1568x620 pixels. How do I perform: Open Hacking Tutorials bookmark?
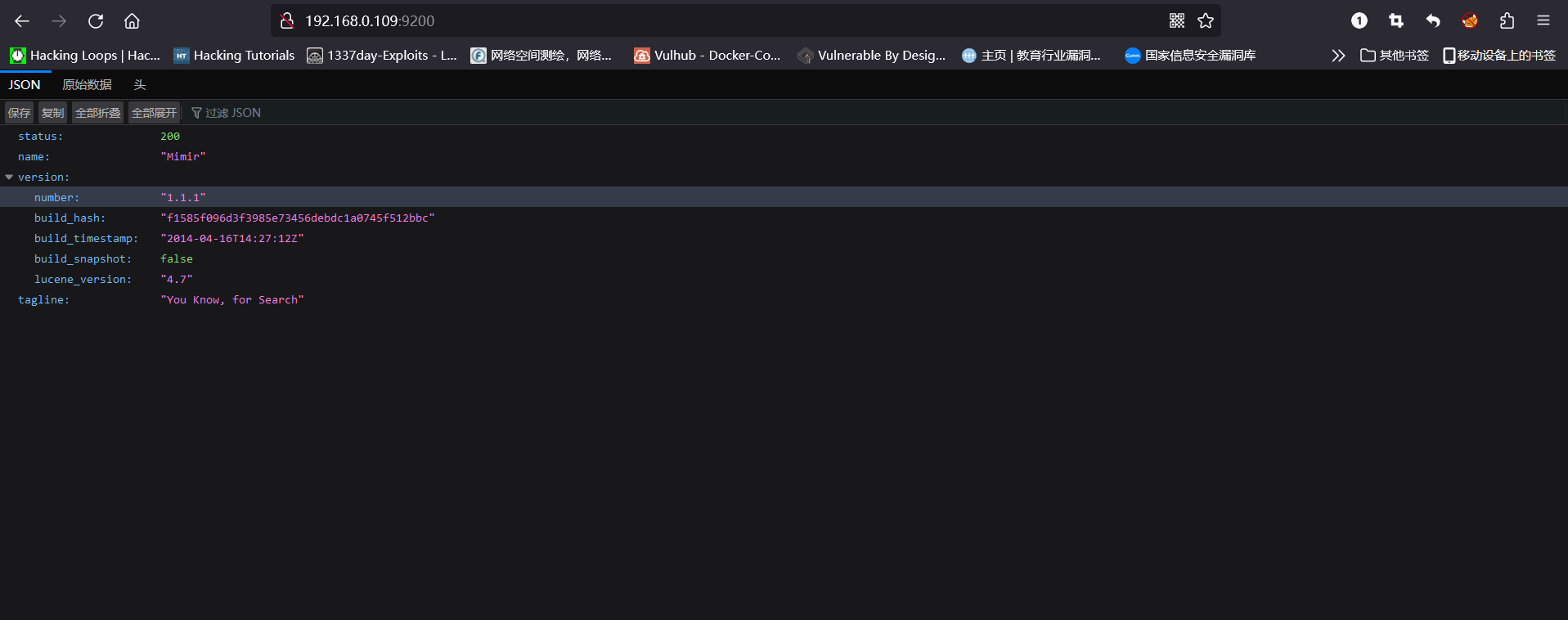(x=234, y=56)
